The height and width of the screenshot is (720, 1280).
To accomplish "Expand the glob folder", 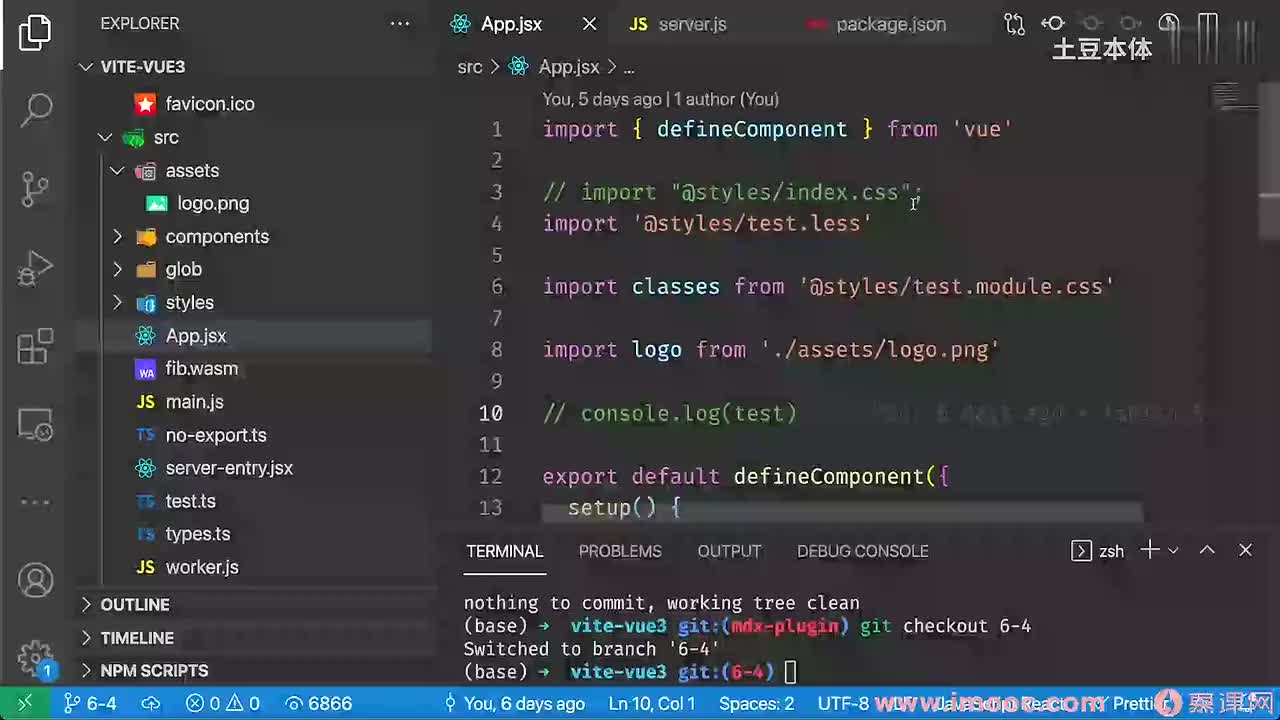I will pos(117,270).
